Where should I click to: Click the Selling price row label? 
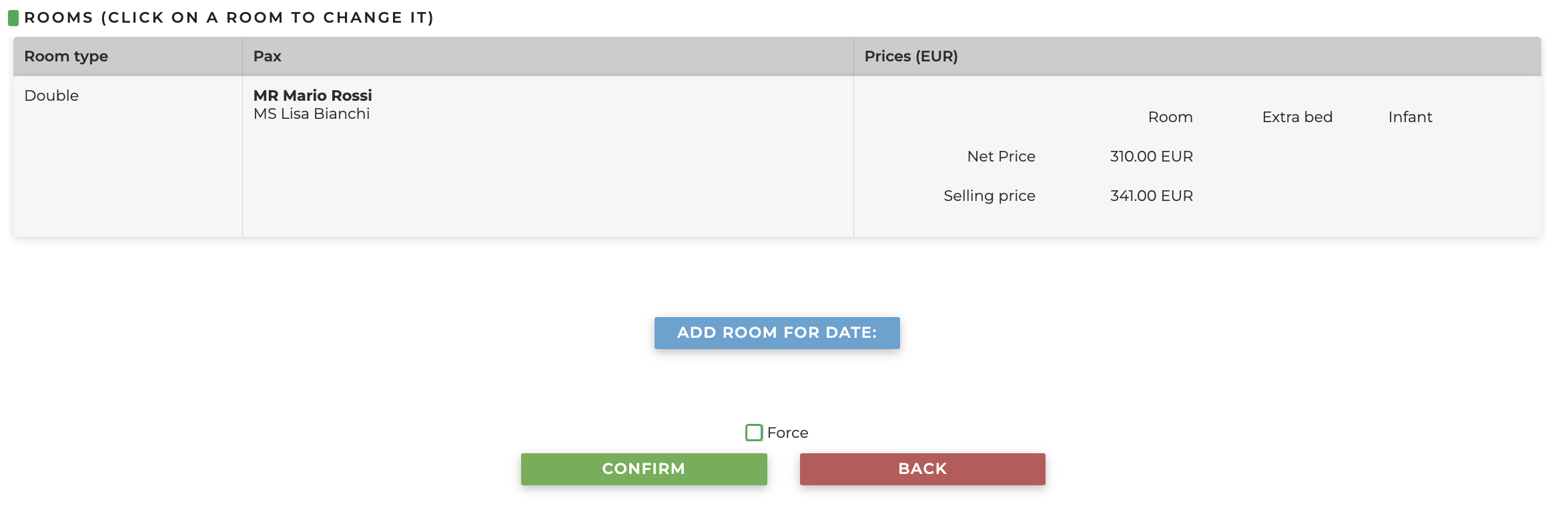coord(989,196)
